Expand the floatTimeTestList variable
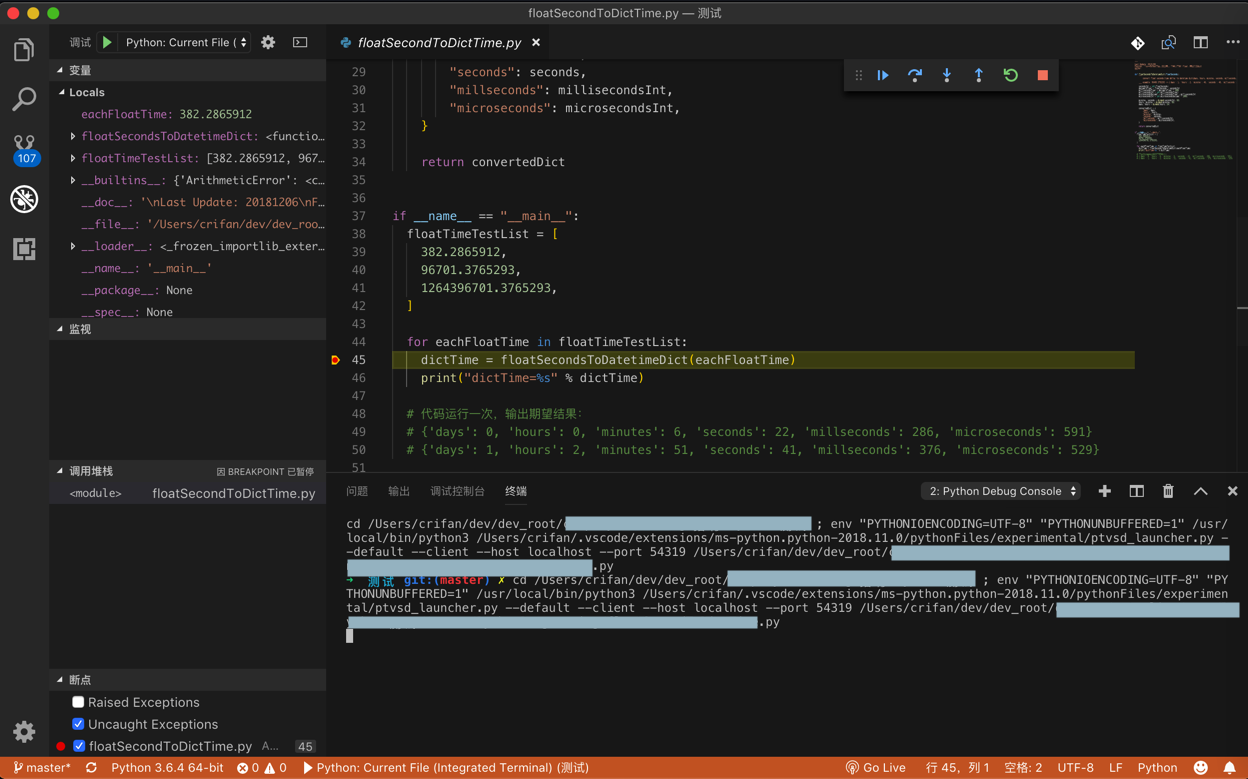The image size is (1248, 779). pos(73,158)
